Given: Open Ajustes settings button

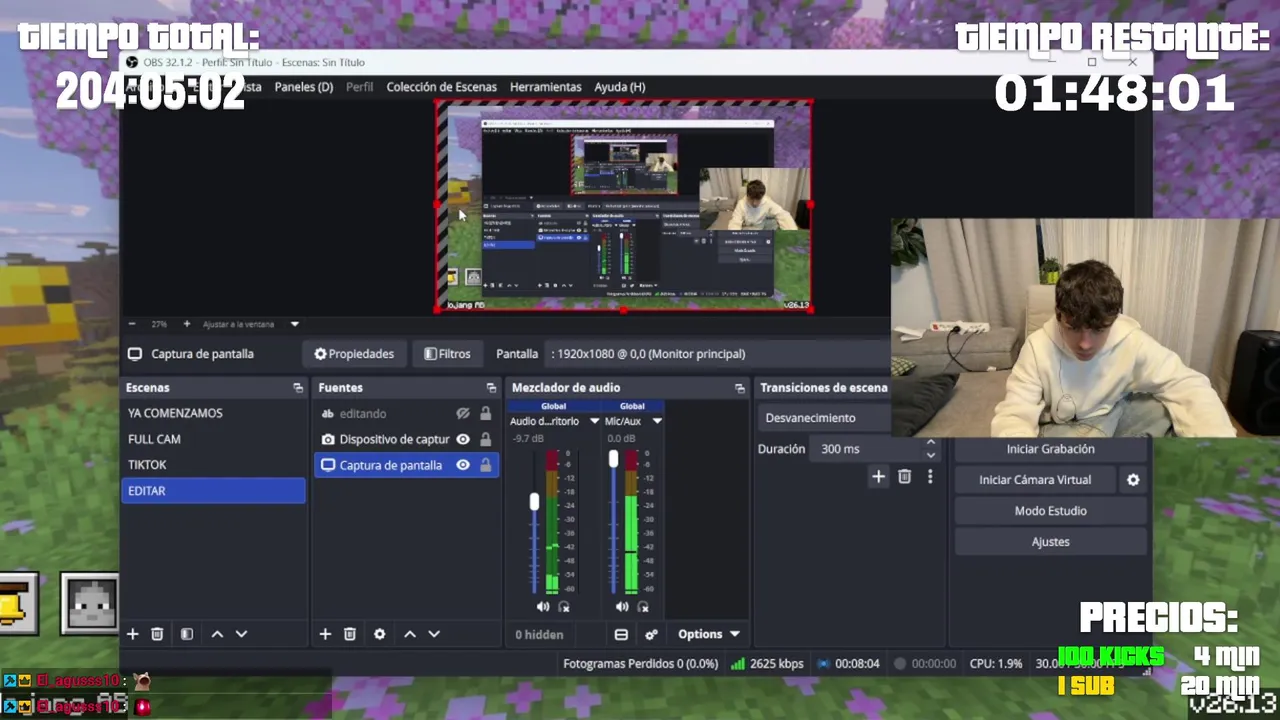Looking at the screenshot, I should (1050, 542).
